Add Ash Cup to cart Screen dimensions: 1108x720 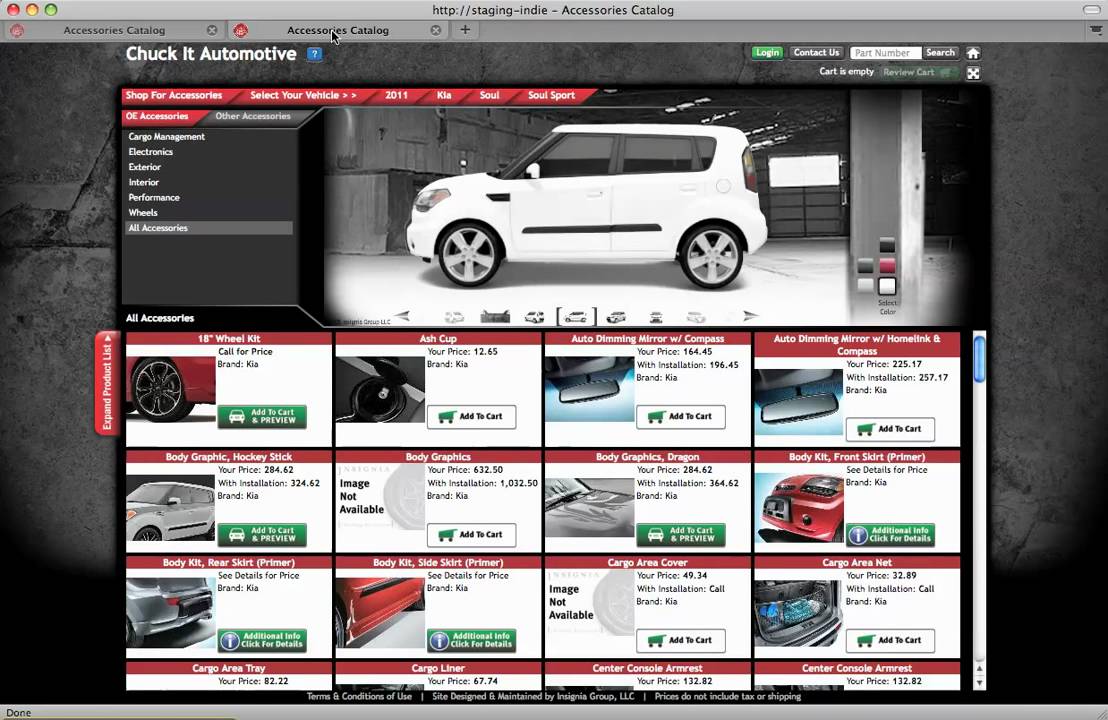point(471,417)
